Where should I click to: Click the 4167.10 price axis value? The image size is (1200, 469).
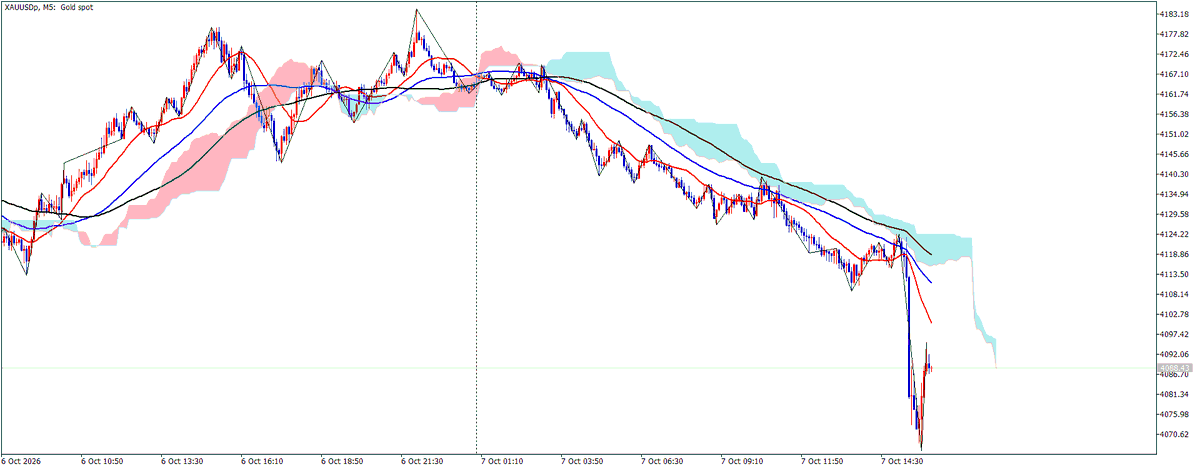1173,74
